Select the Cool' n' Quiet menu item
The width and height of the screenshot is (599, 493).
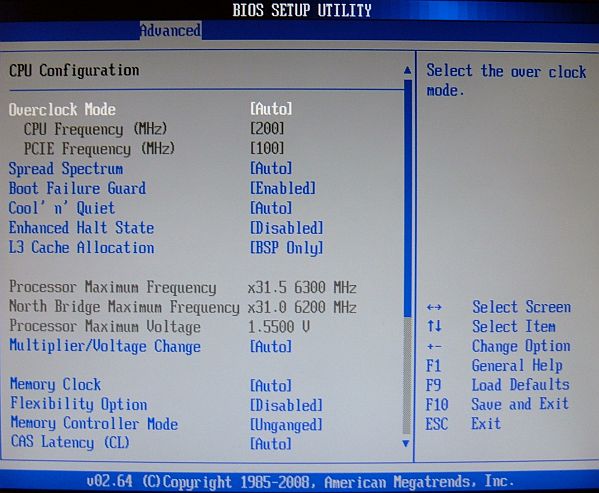click(x=62, y=208)
